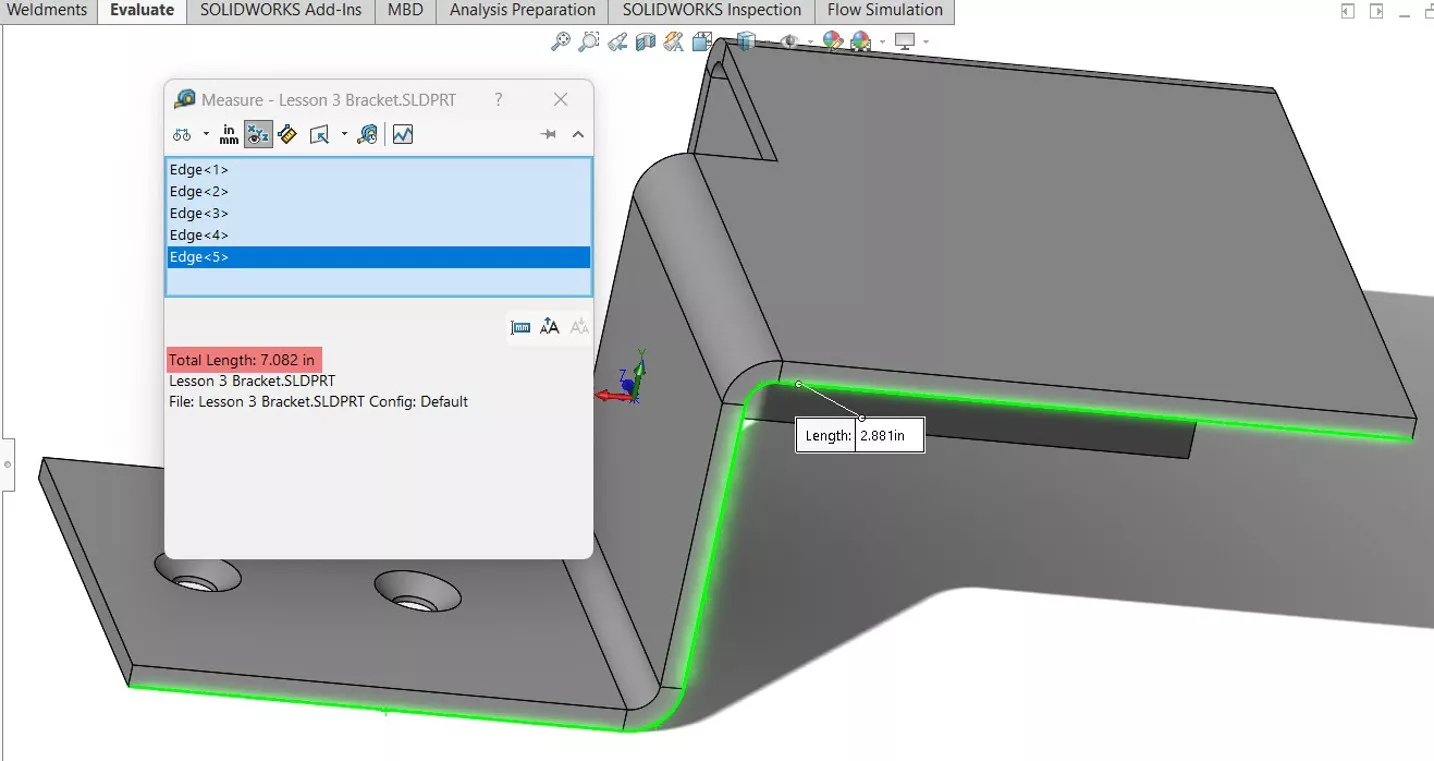Click the ruler icon beside the font size icons

520,327
